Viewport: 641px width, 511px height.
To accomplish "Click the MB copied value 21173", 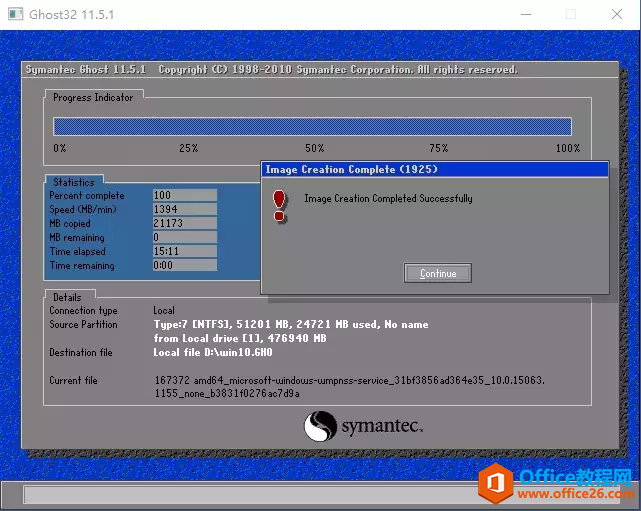I will [x=185, y=223].
